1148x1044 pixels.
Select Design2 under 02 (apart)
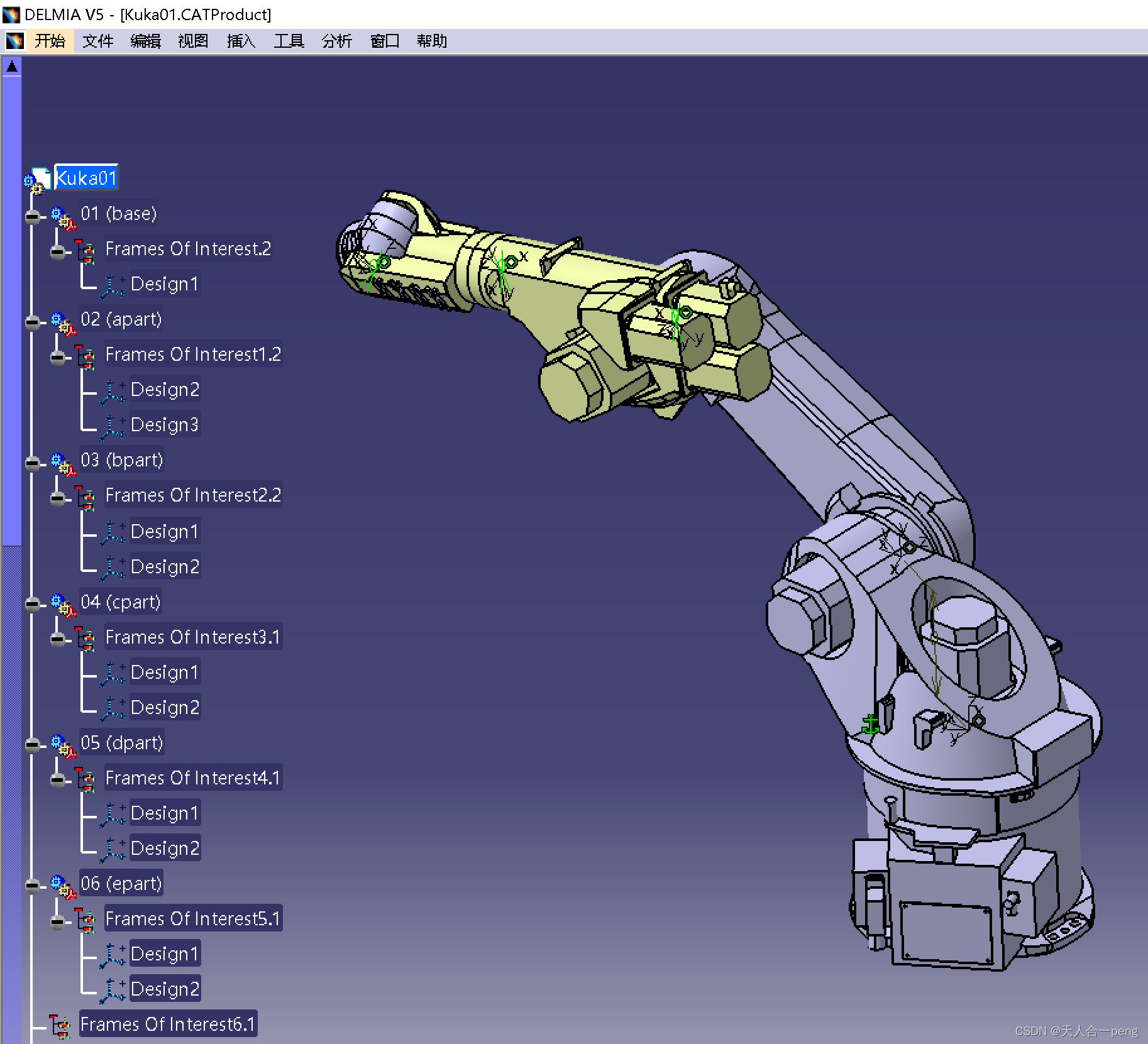pos(165,390)
